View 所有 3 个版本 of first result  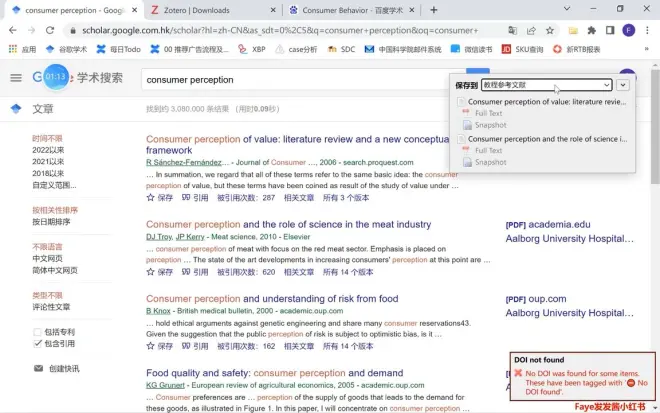[x=346, y=198]
